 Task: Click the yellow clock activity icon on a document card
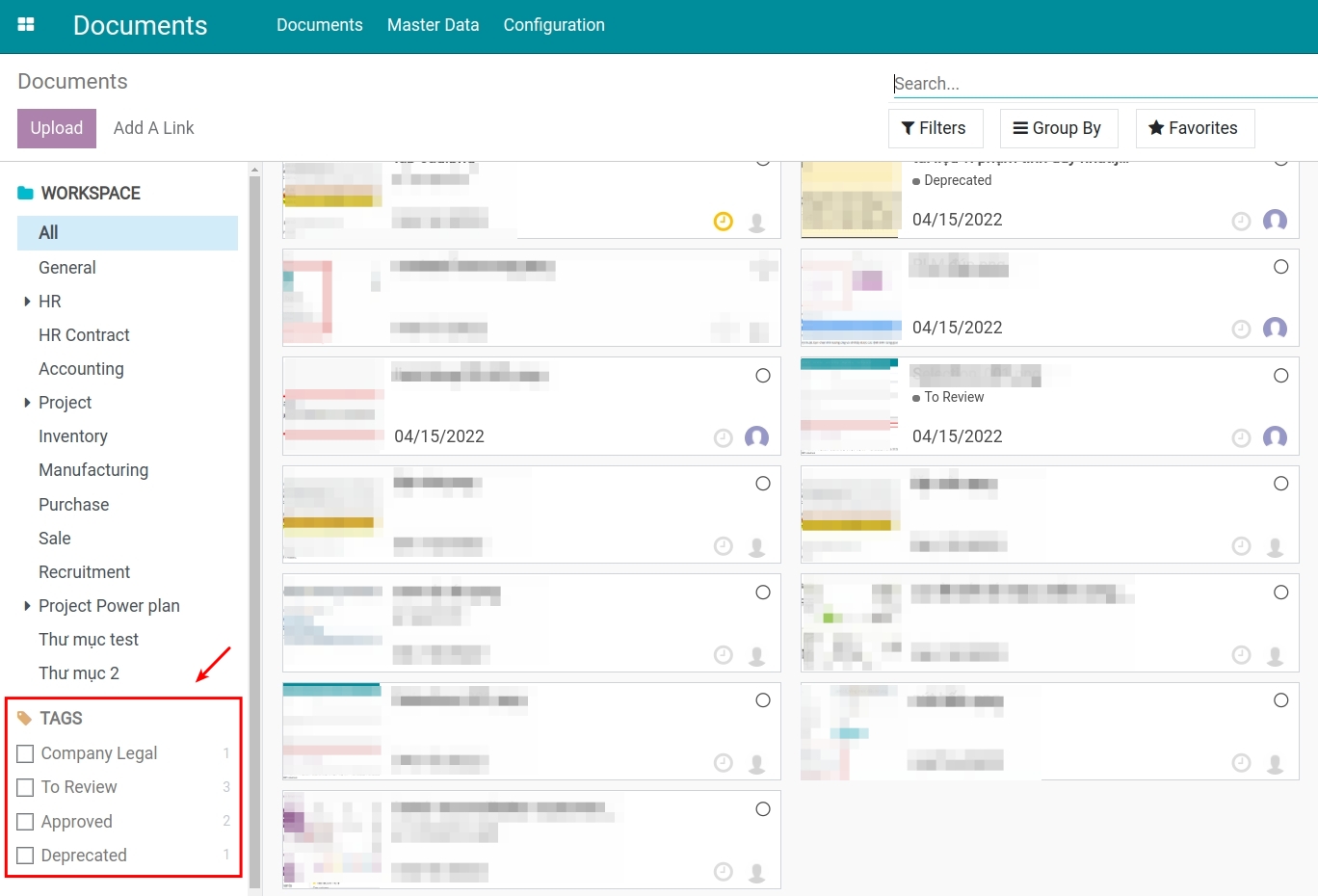click(x=724, y=221)
